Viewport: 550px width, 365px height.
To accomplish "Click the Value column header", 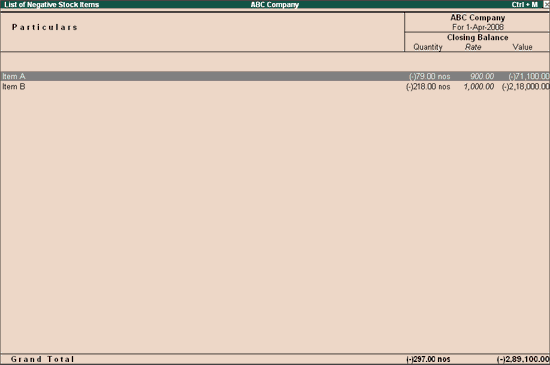I will click(522, 47).
